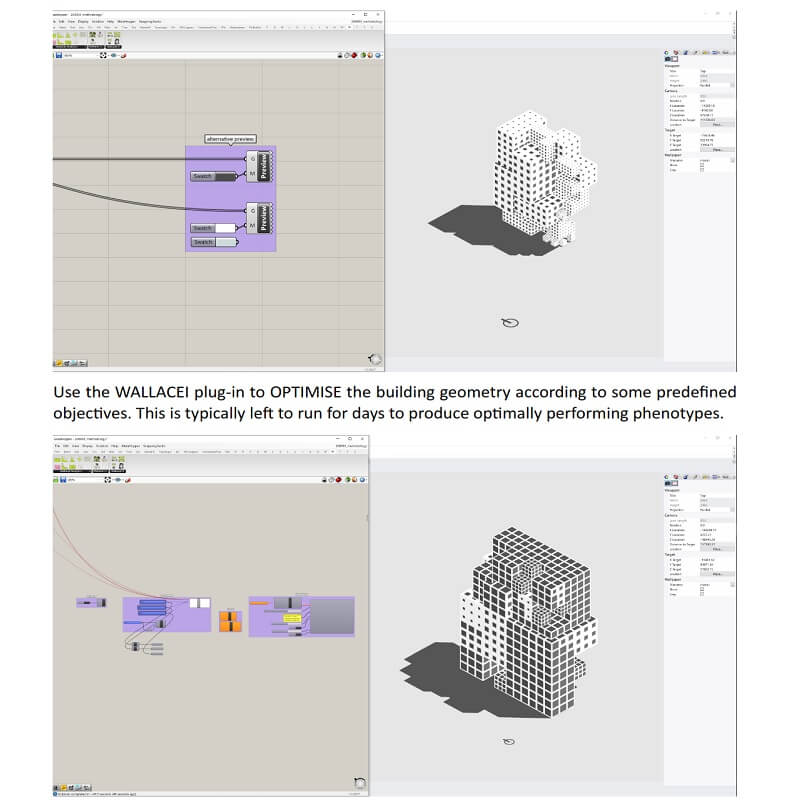Click the camera icon in the upper Rhino properties panel
The width and height of the screenshot is (800, 800).
669,60
